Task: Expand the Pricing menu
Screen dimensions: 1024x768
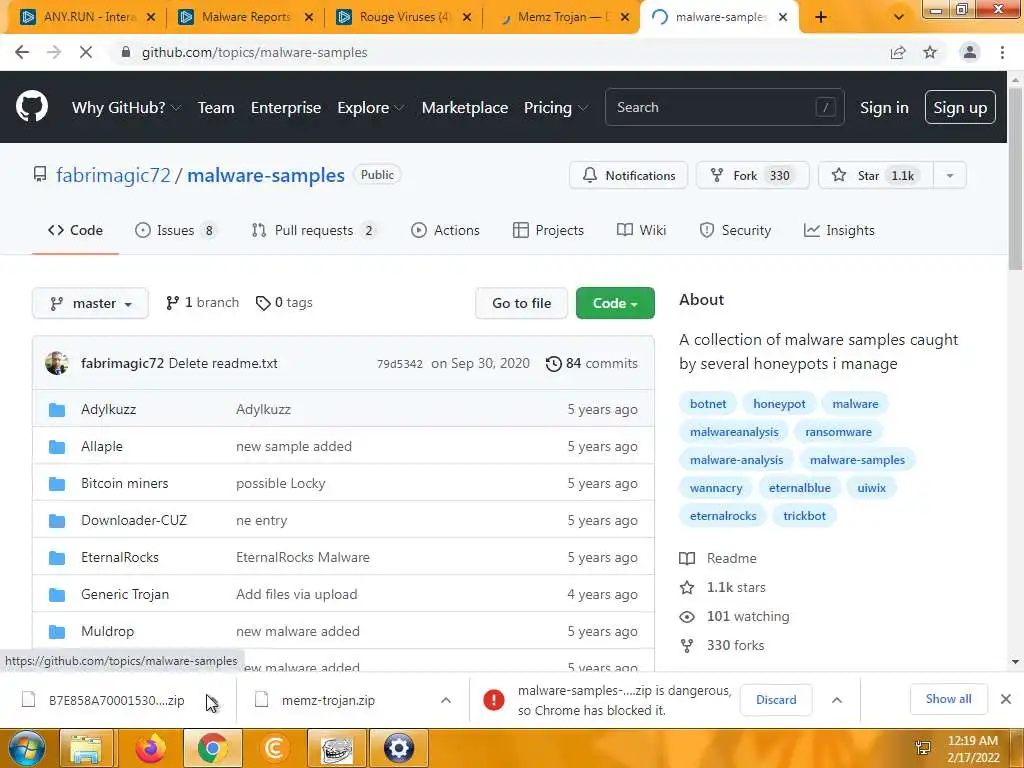Action: pos(556,107)
